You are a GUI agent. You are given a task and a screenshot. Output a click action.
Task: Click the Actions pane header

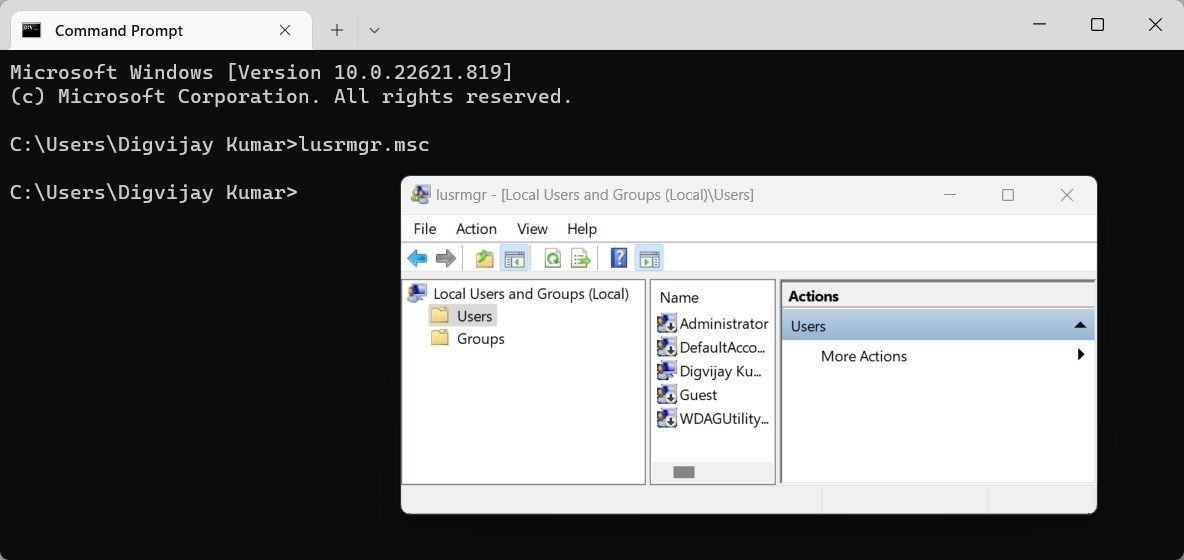[938, 296]
